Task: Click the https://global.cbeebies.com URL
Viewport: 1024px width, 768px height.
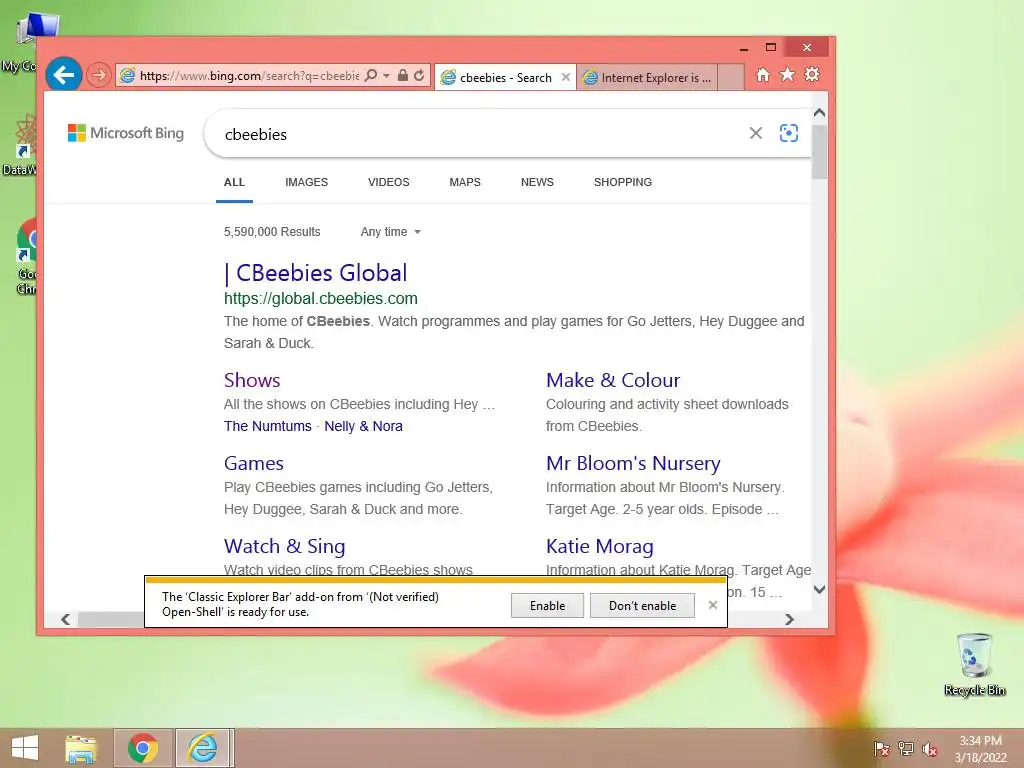Action: tap(321, 298)
